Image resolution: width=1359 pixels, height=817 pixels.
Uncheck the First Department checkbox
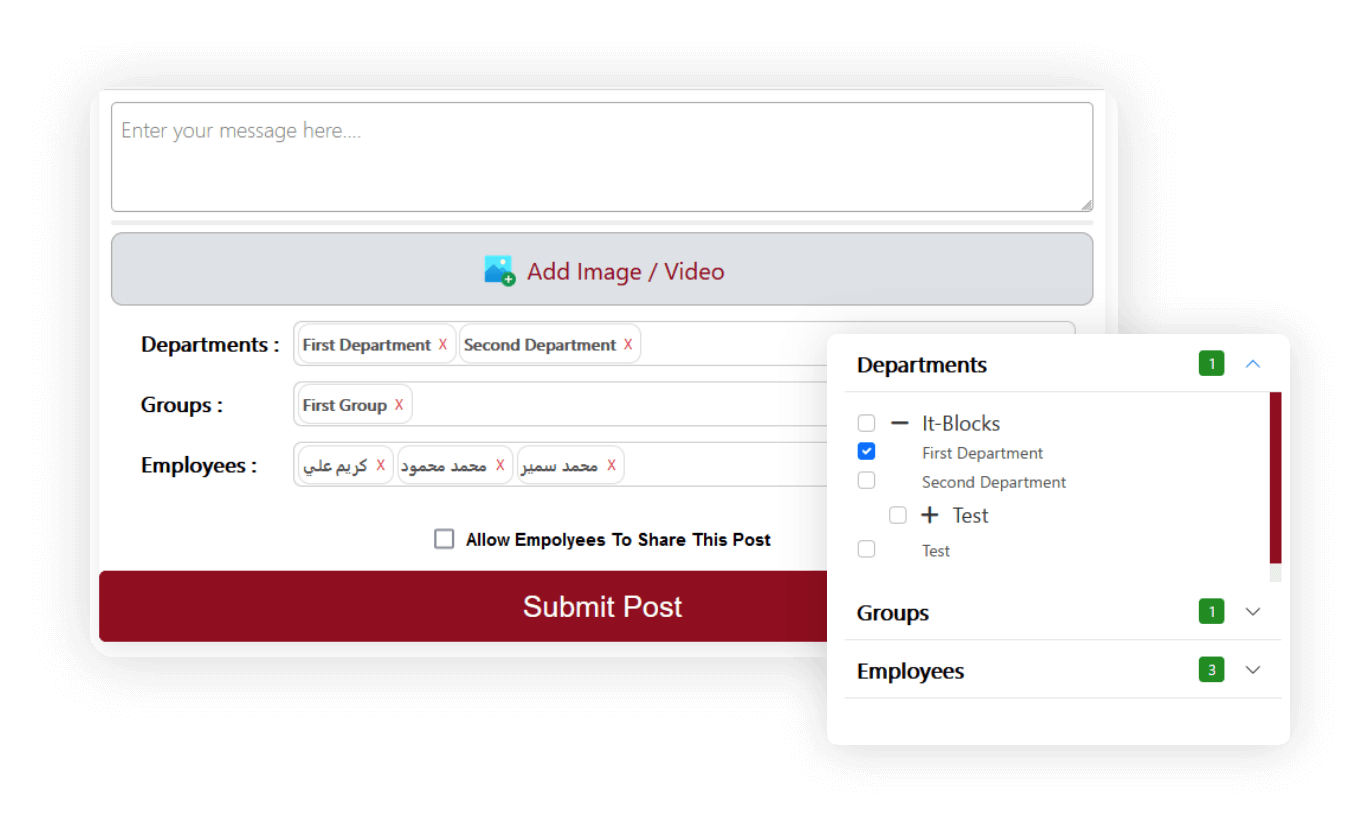click(x=867, y=452)
